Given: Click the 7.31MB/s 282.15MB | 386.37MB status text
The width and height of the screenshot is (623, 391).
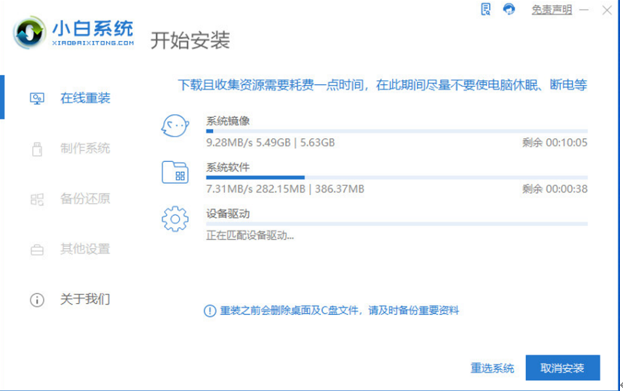Looking at the screenshot, I should (285, 189).
